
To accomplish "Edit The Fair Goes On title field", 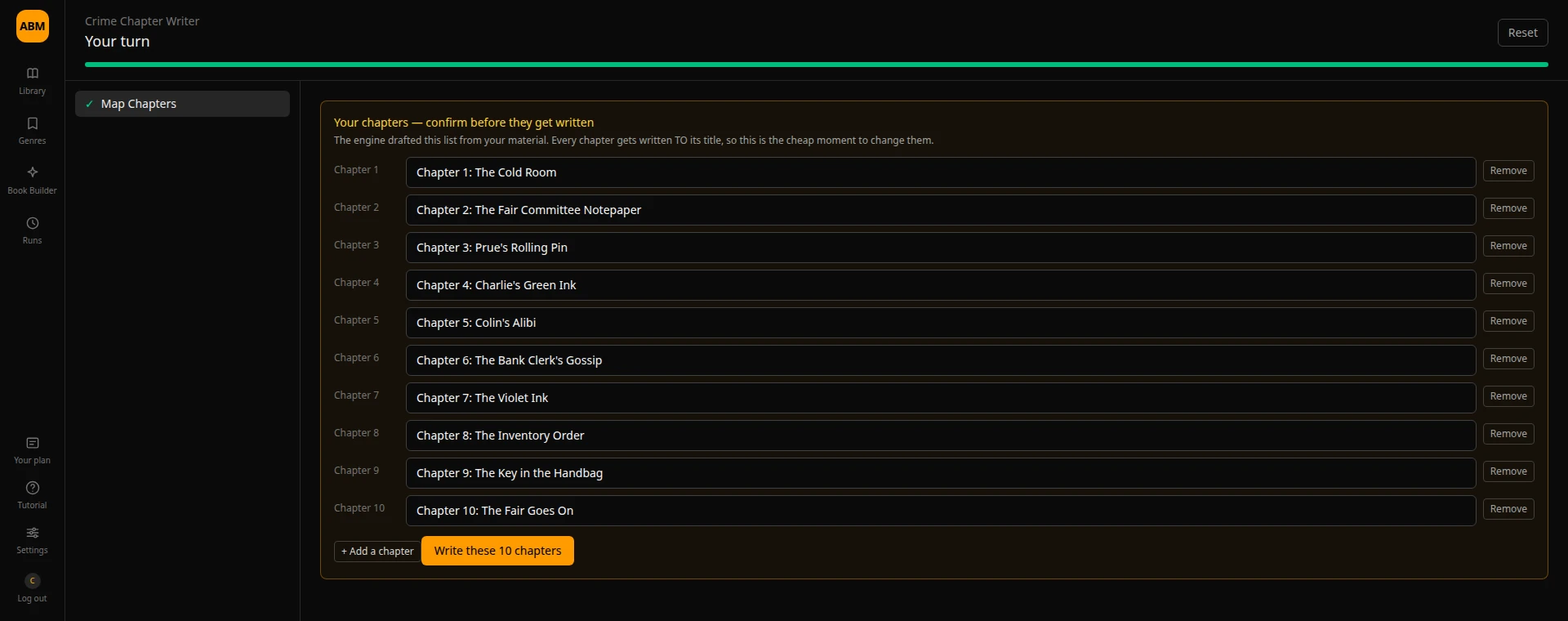I will click(941, 511).
